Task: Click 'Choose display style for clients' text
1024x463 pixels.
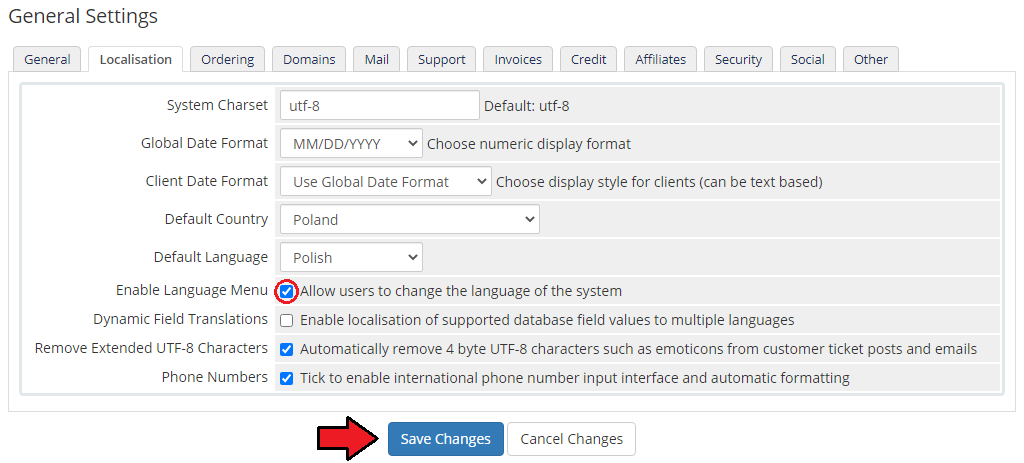Action: tap(660, 182)
